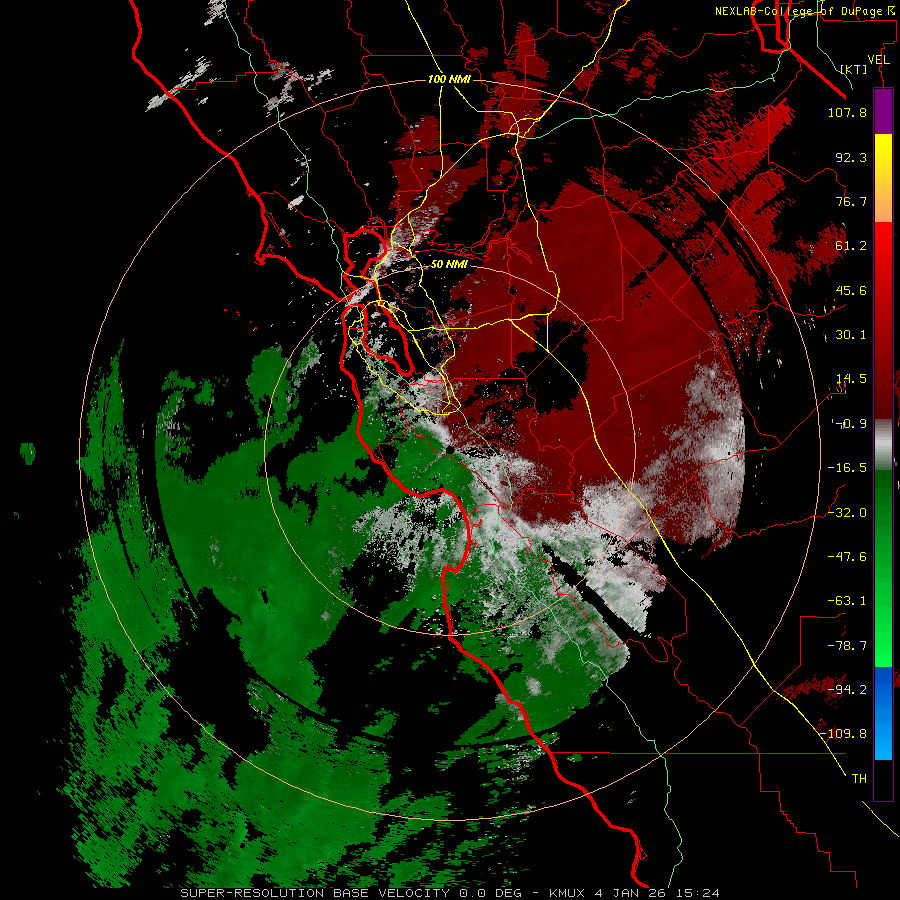Select the -109.8 velocity scale value
This screenshot has width=900, height=900.
click(x=843, y=734)
